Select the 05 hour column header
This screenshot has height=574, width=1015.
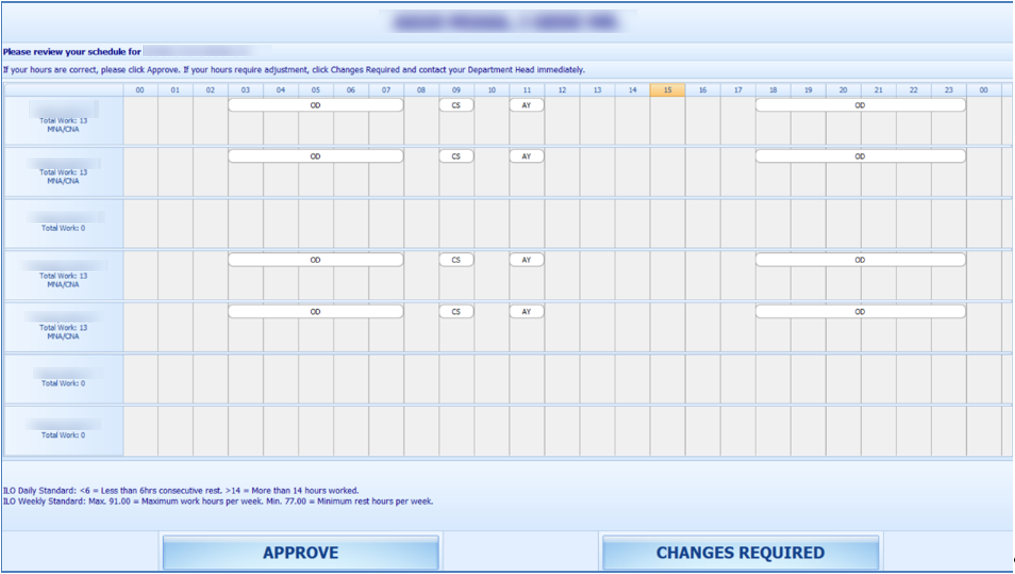(316, 90)
